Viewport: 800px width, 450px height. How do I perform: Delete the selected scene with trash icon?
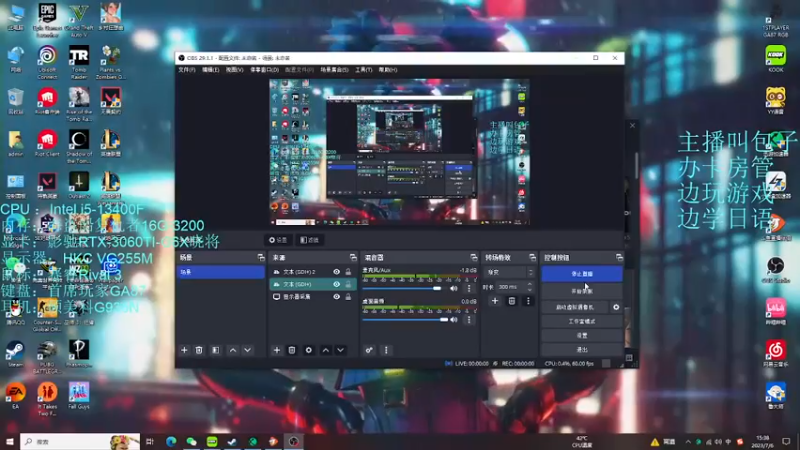[199, 350]
